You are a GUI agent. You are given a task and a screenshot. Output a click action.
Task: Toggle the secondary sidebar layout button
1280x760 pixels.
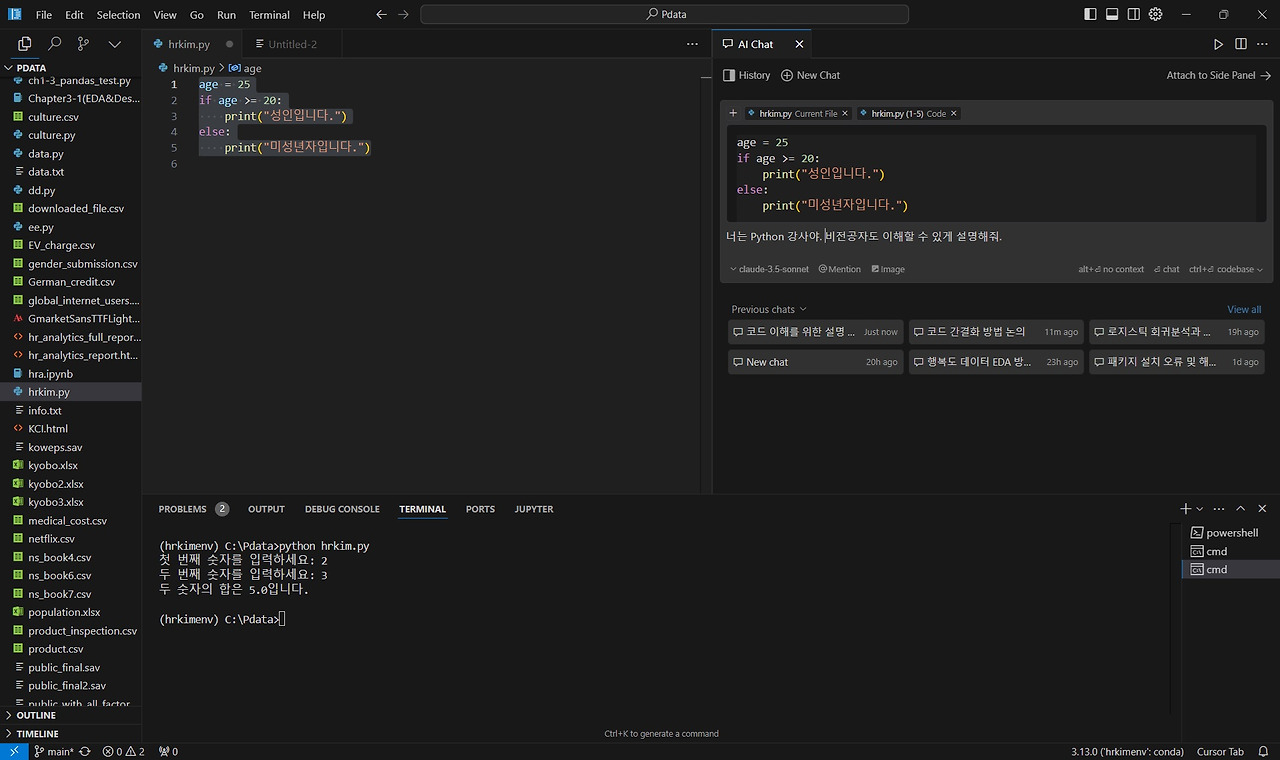[1134, 15]
